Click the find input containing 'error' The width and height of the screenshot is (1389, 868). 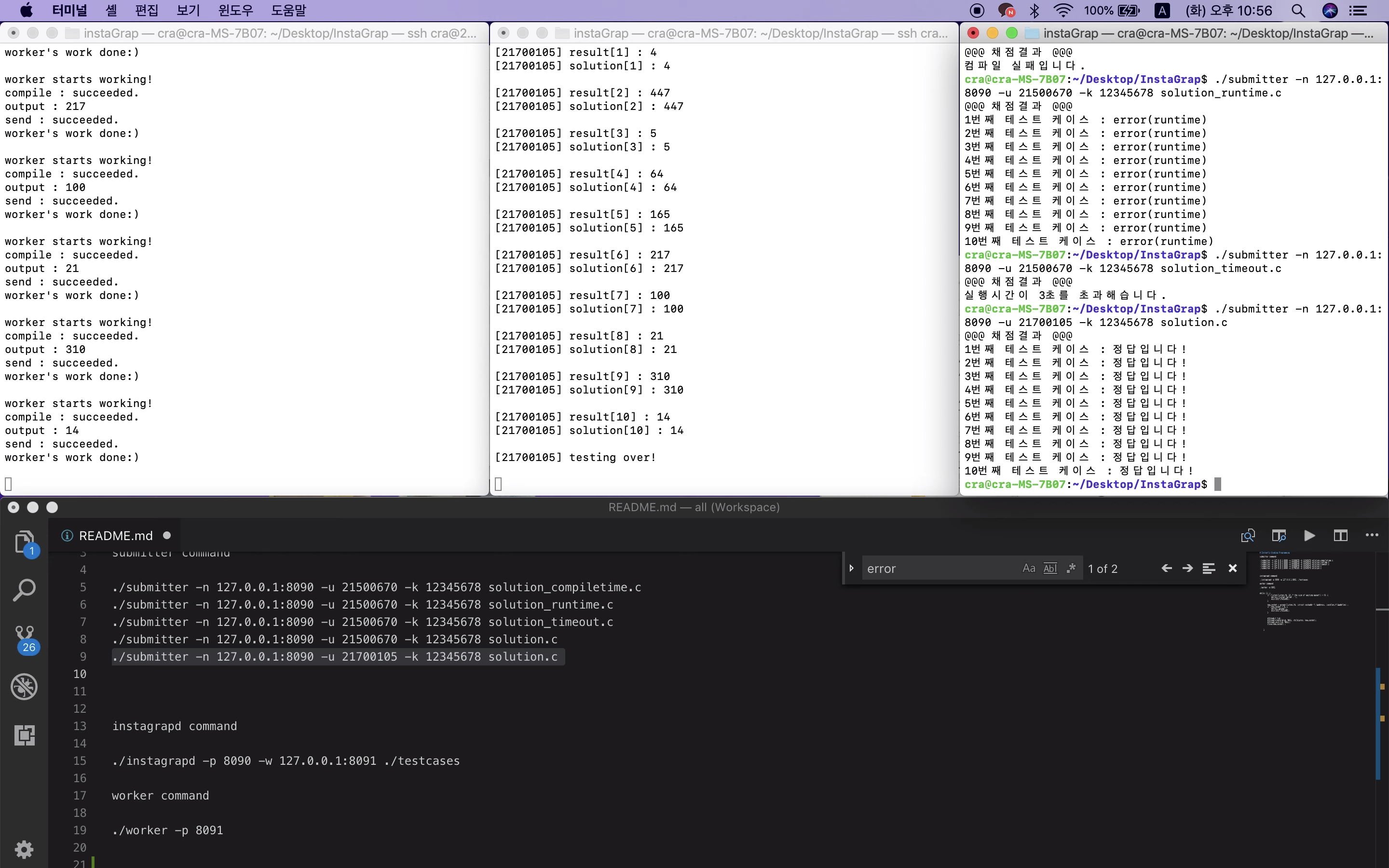tap(939, 569)
